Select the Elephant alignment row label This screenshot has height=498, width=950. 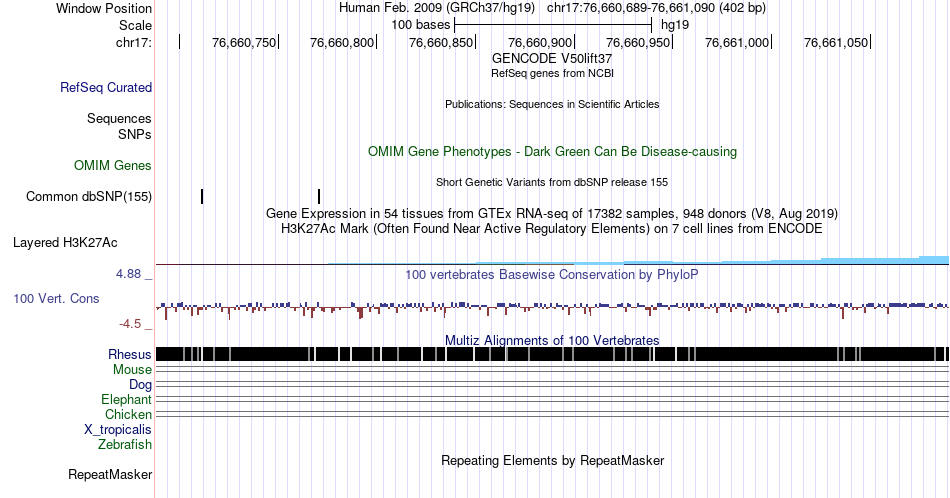(x=126, y=399)
